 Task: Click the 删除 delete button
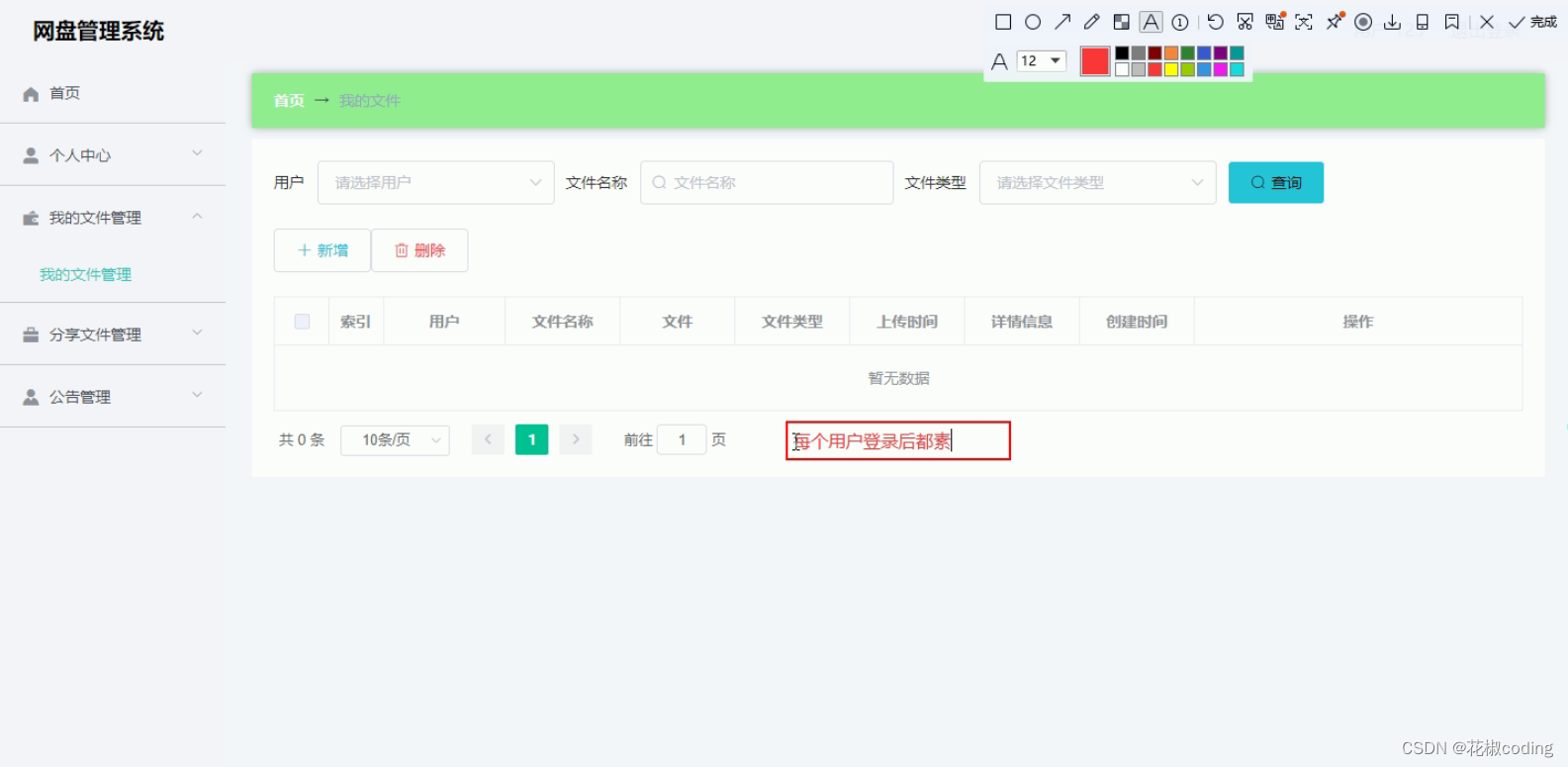pos(419,250)
